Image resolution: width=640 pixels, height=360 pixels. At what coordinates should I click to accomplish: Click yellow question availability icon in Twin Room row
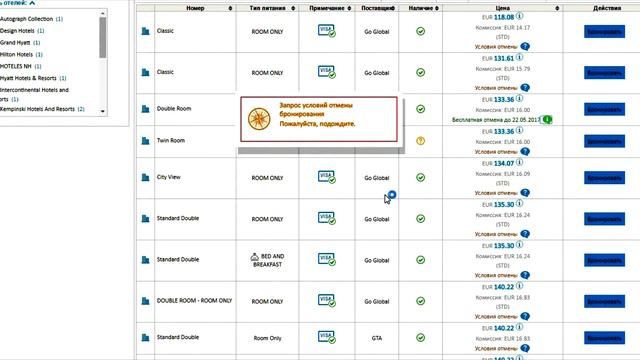[420, 141]
